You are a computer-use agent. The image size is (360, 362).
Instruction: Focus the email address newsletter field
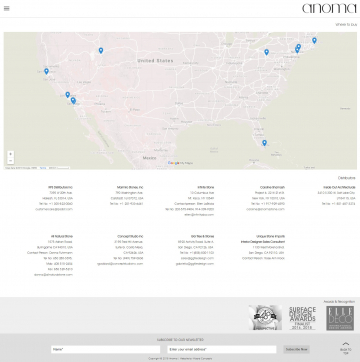click(x=222, y=349)
